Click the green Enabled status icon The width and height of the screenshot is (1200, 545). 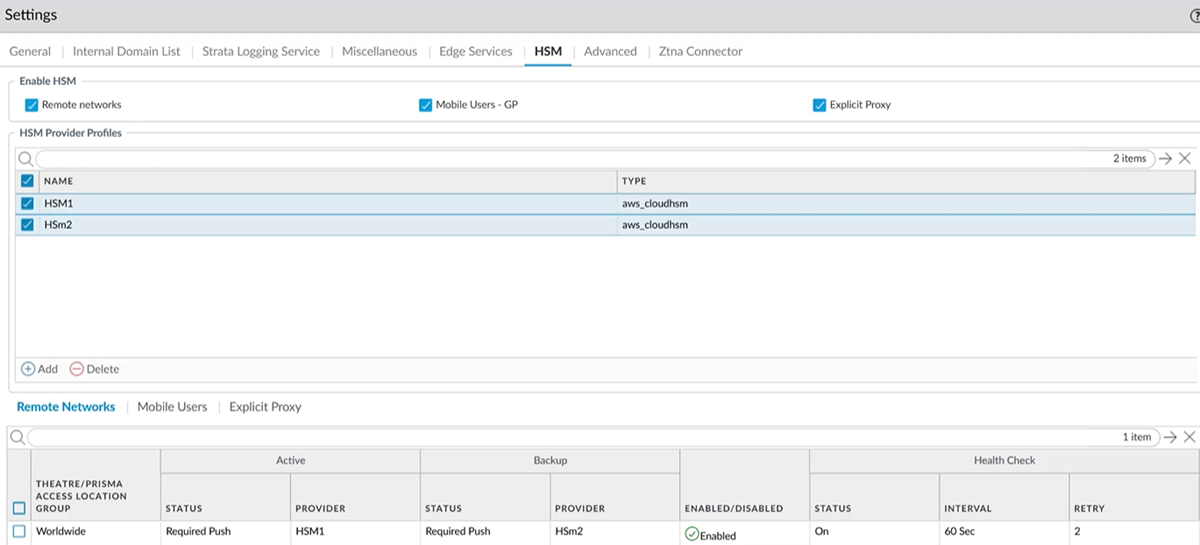click(x=691, y=534)
